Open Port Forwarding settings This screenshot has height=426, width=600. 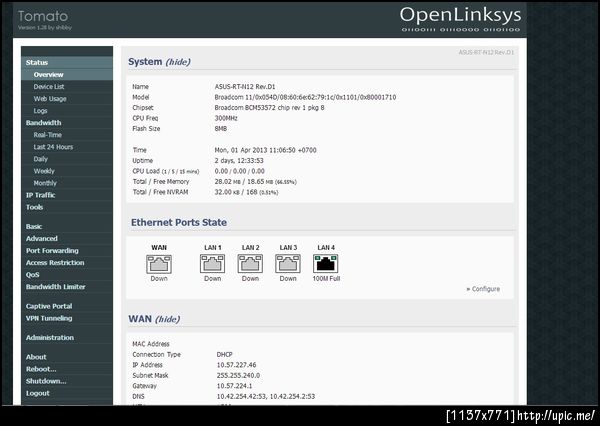tap(52, 251)
